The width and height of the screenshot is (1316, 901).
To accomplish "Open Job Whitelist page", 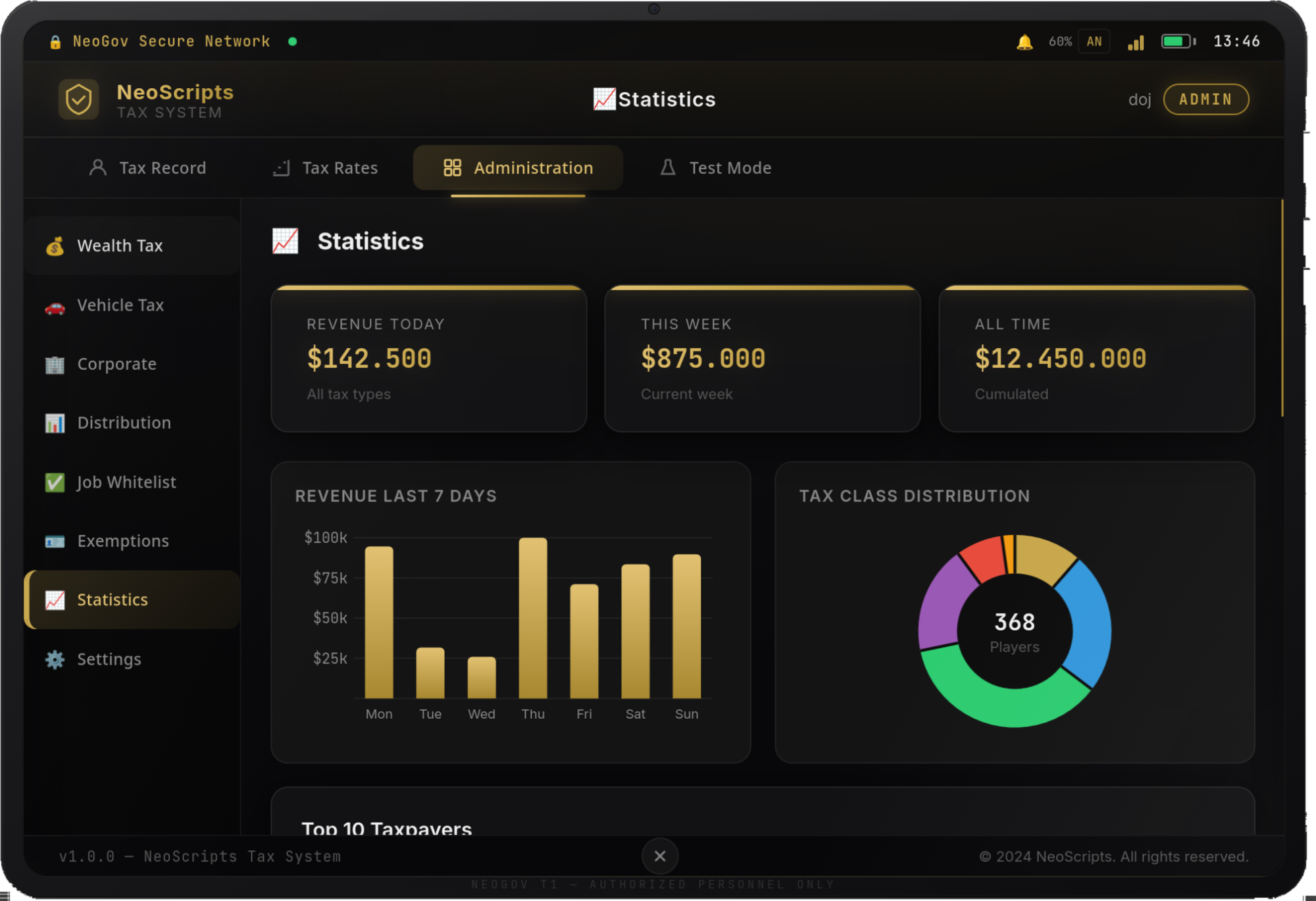I will [x=132, y=482].
